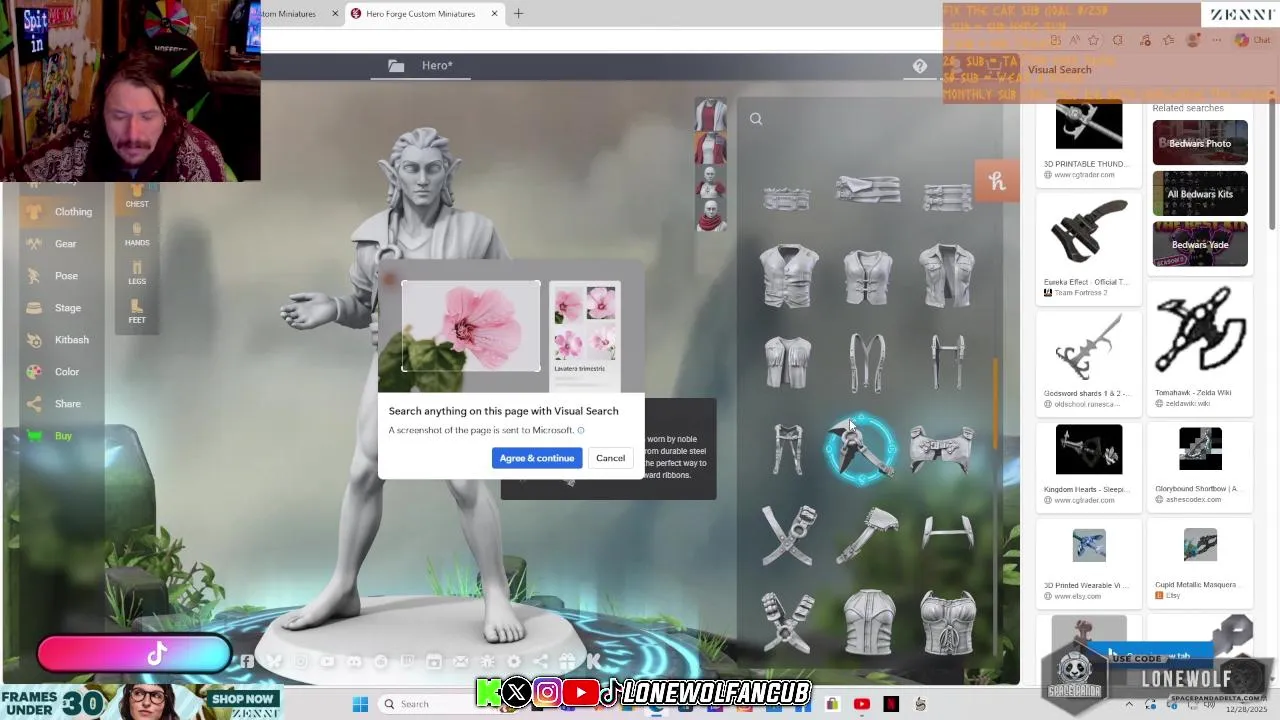Click the browser favorites star icon

[x=1093, y=40]
